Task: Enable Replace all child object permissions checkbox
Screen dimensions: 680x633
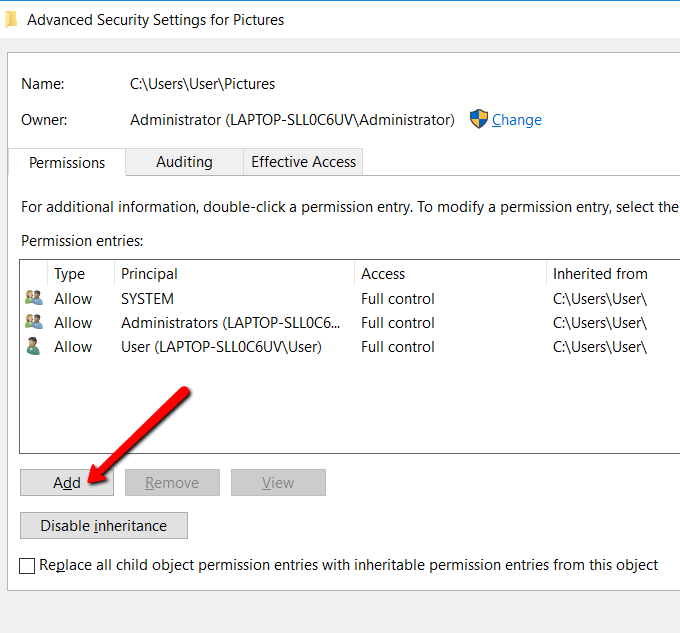Action: [x=28, y=566]
